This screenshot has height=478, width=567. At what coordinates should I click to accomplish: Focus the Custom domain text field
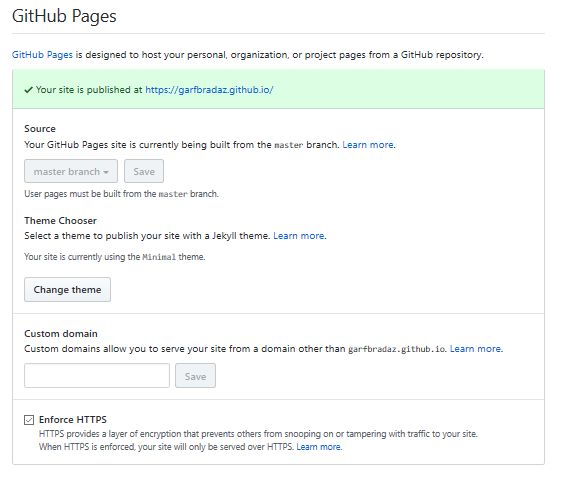(x=97, y=376)
